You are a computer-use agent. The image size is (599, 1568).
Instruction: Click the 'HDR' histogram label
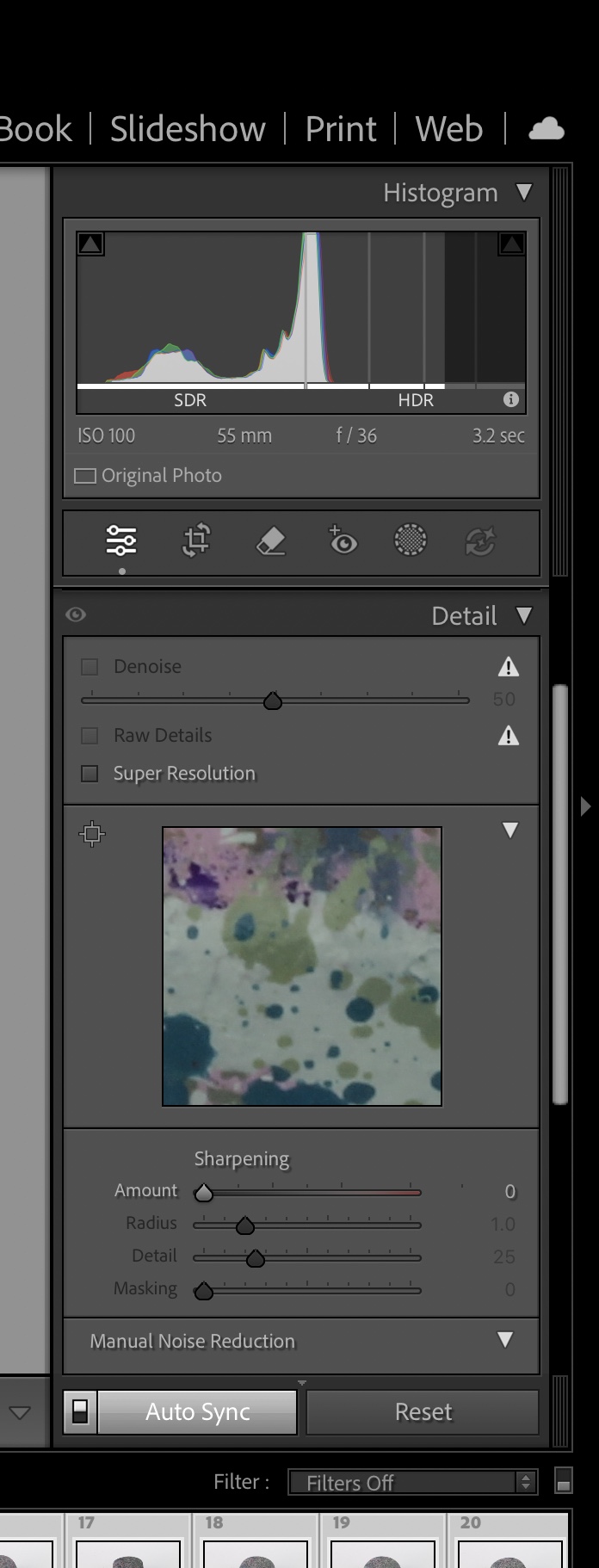[x=416, y=400]
